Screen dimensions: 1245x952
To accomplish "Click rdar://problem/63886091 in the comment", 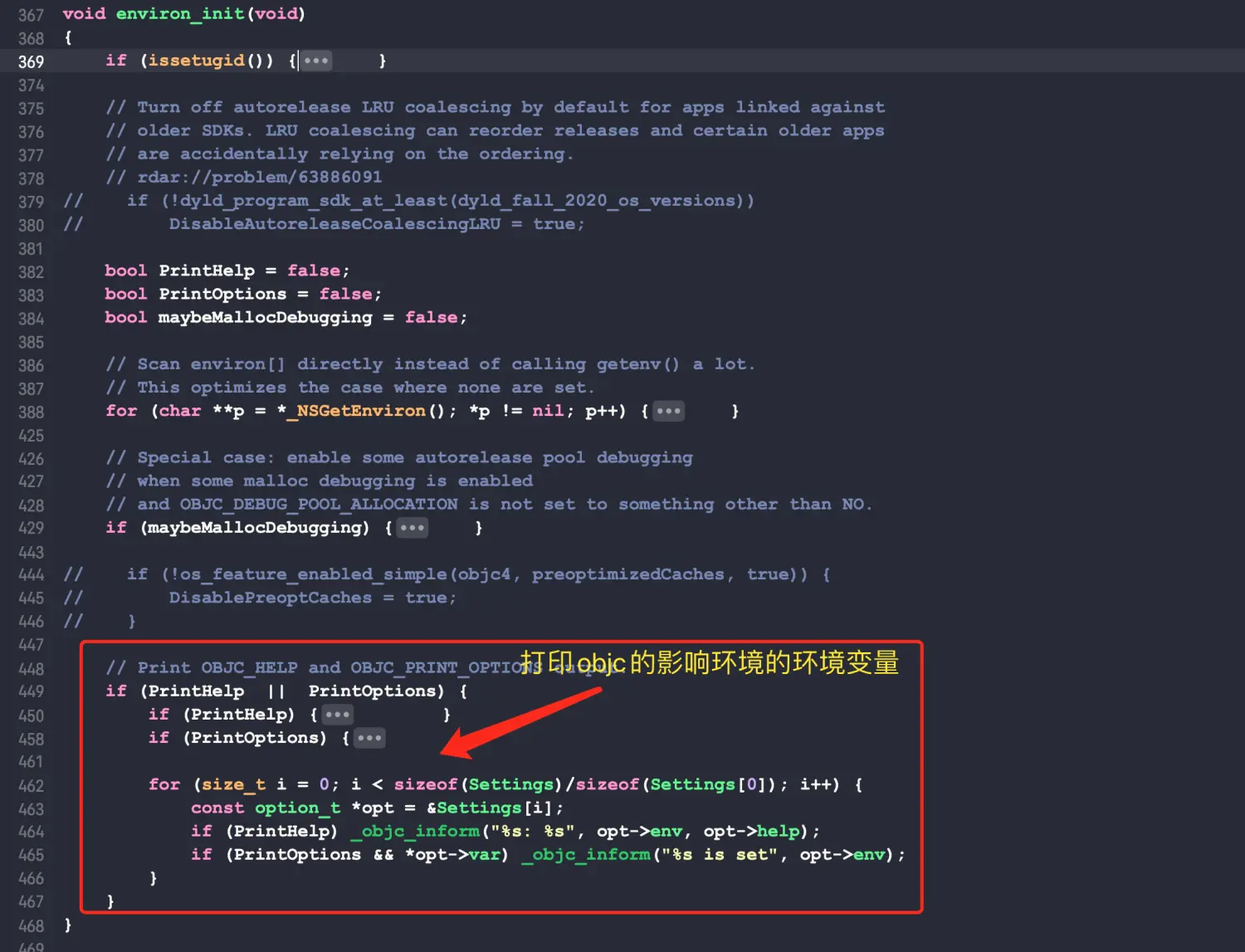I will click(260, 178).
